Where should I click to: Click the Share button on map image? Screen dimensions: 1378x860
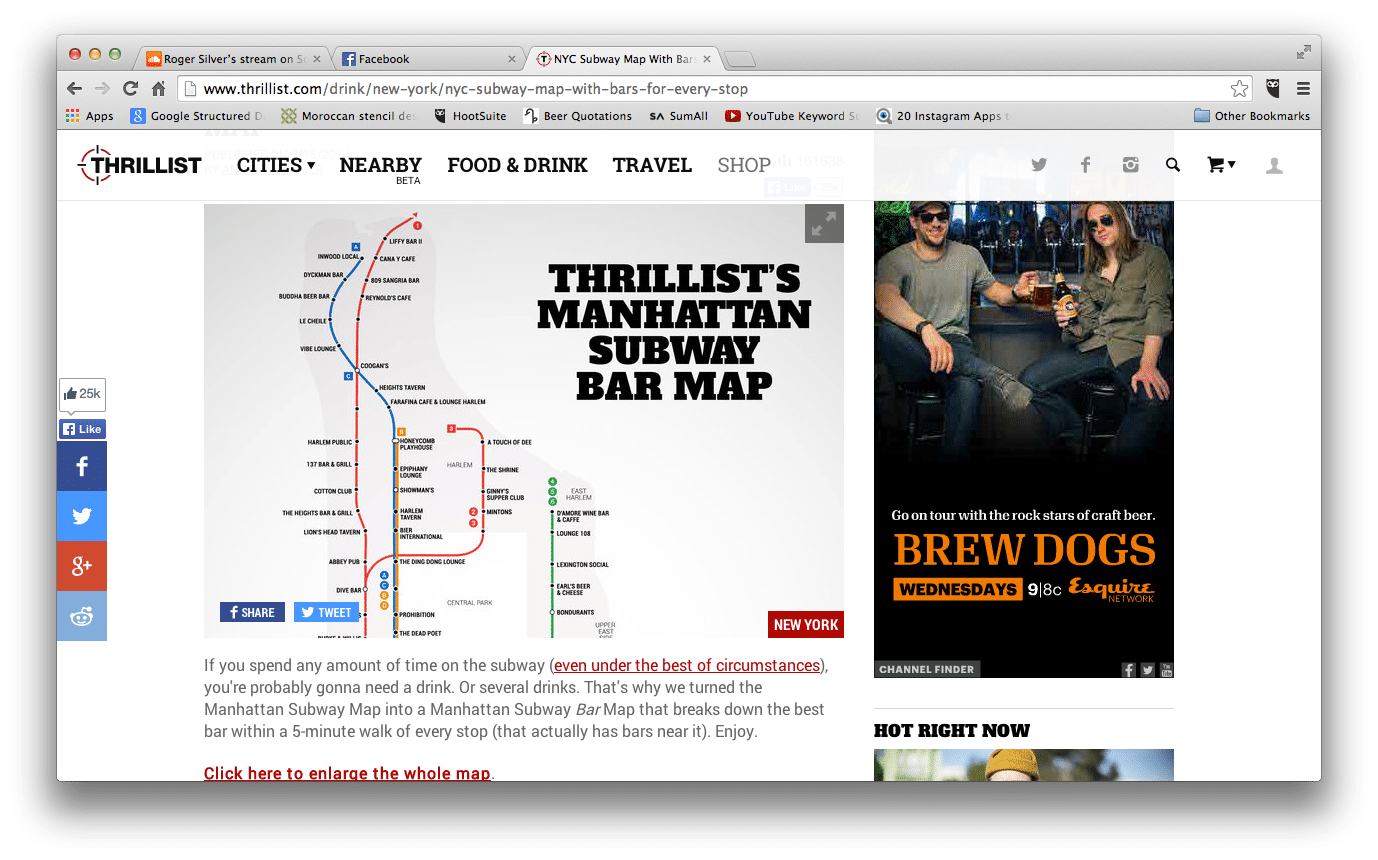252,612
